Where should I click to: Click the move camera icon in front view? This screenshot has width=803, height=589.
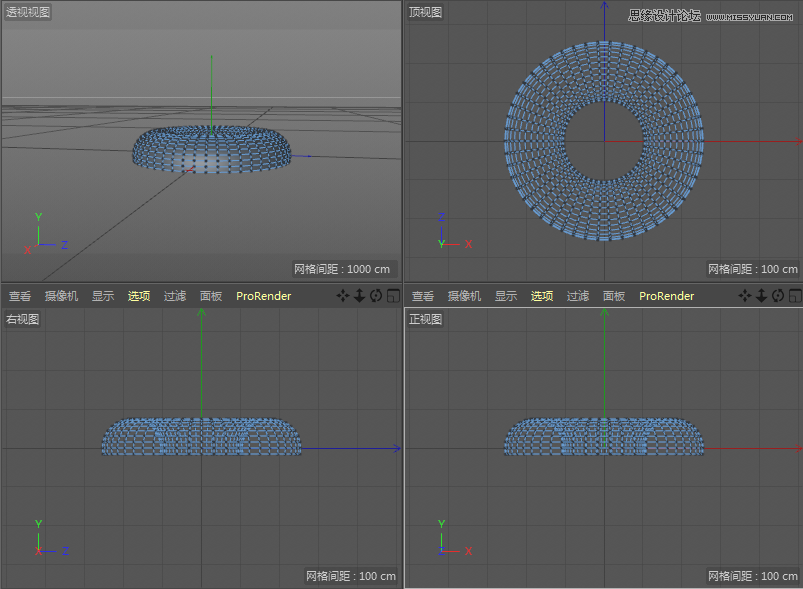[746, 296]
